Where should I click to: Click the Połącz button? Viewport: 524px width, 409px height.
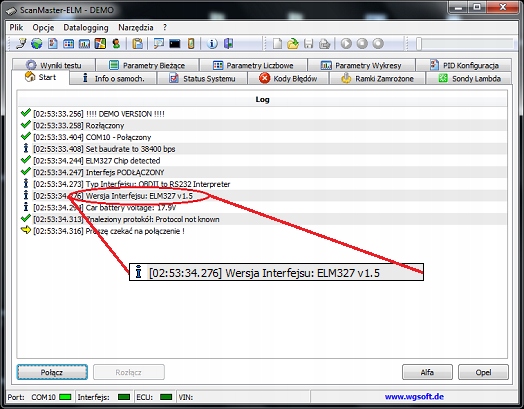(52, 372)
